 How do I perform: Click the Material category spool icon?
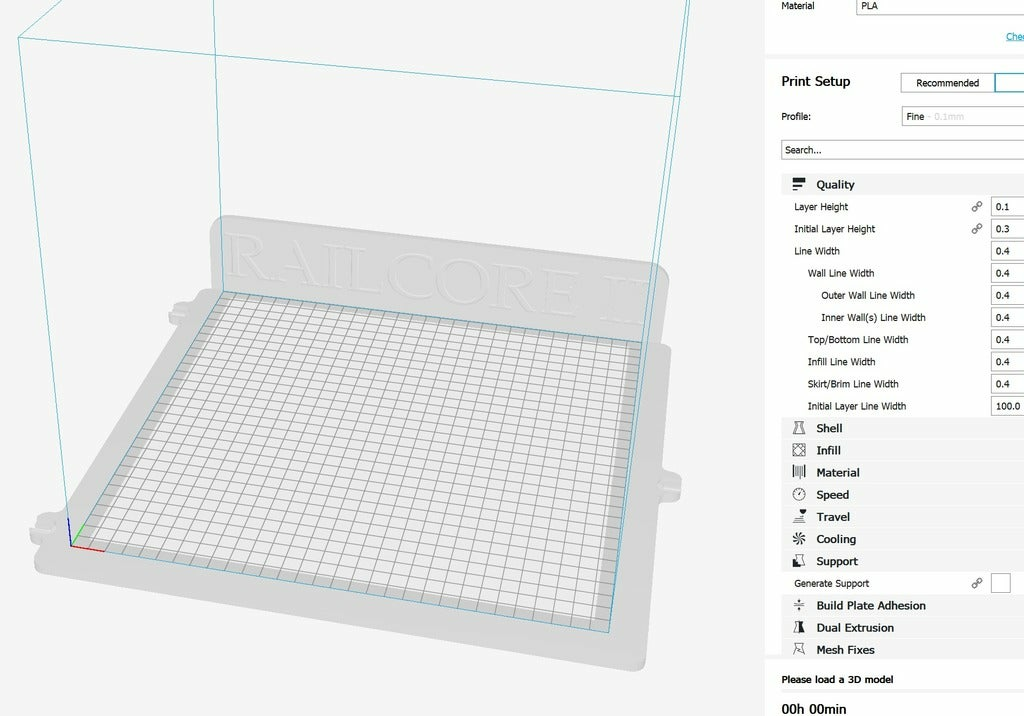pos(799,472)
